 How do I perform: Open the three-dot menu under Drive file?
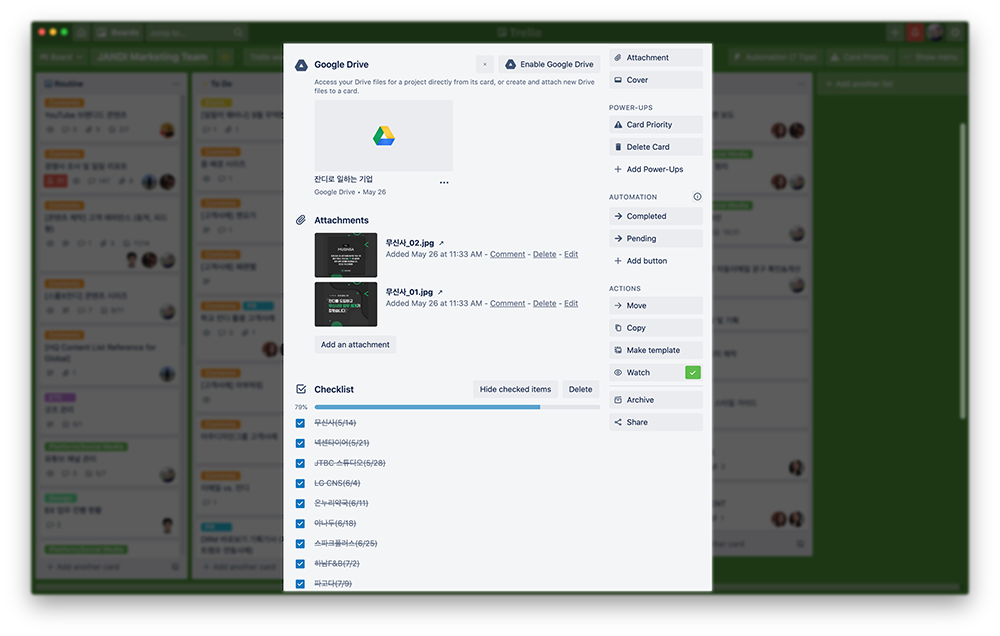(x=444, y=182)
